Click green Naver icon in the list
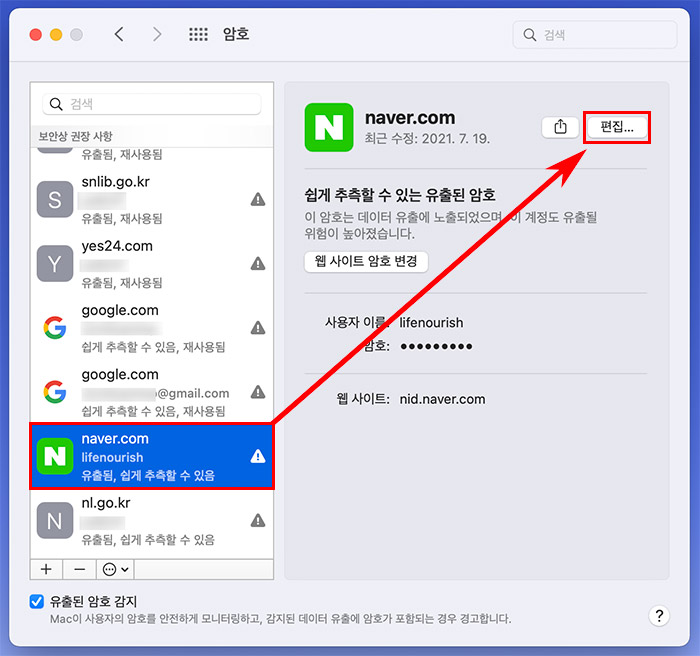 coord(55,456)
